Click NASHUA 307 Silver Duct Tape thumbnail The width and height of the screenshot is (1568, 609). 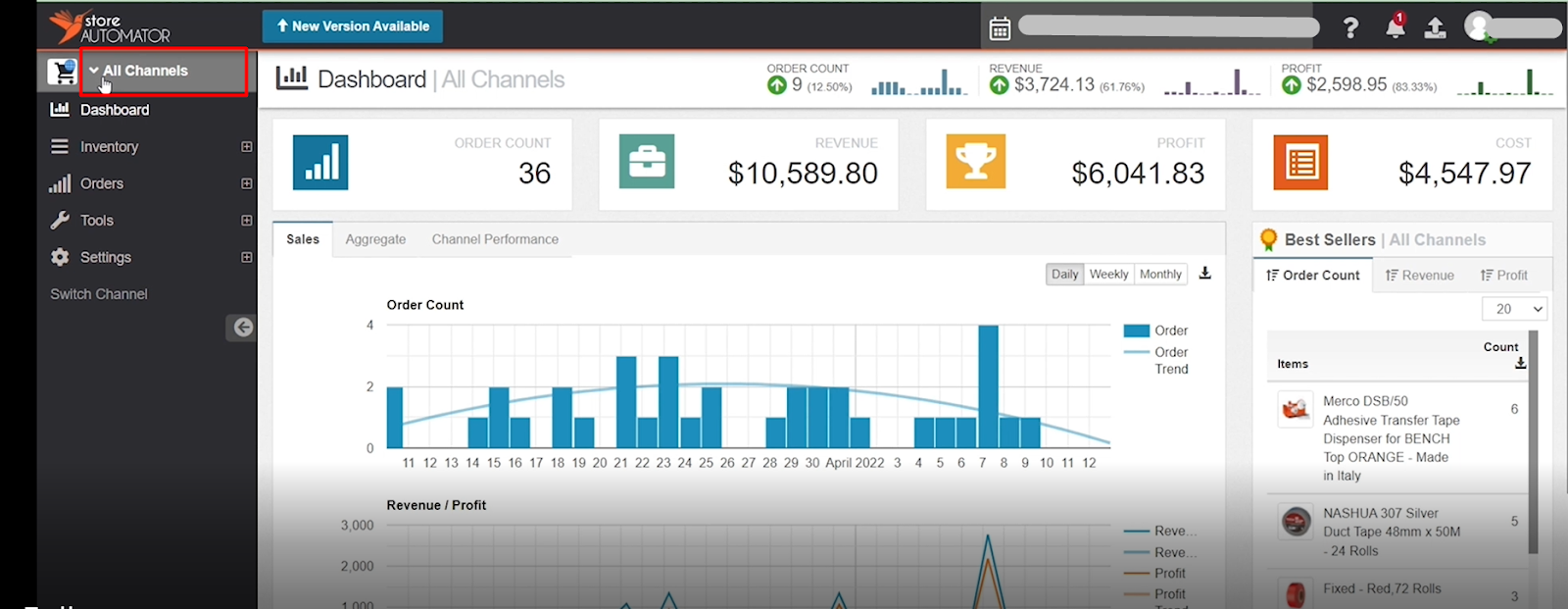tap(1296, 521)
